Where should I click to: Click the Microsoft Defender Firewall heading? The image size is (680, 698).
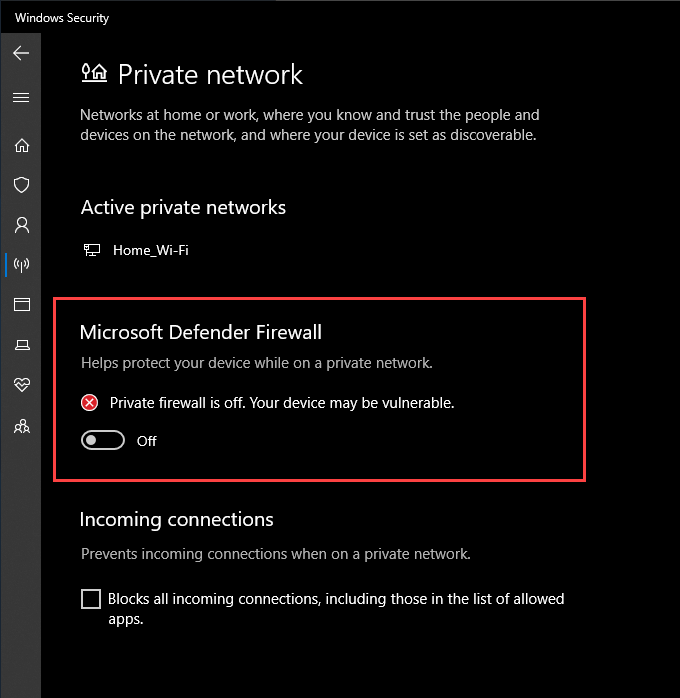200,332
